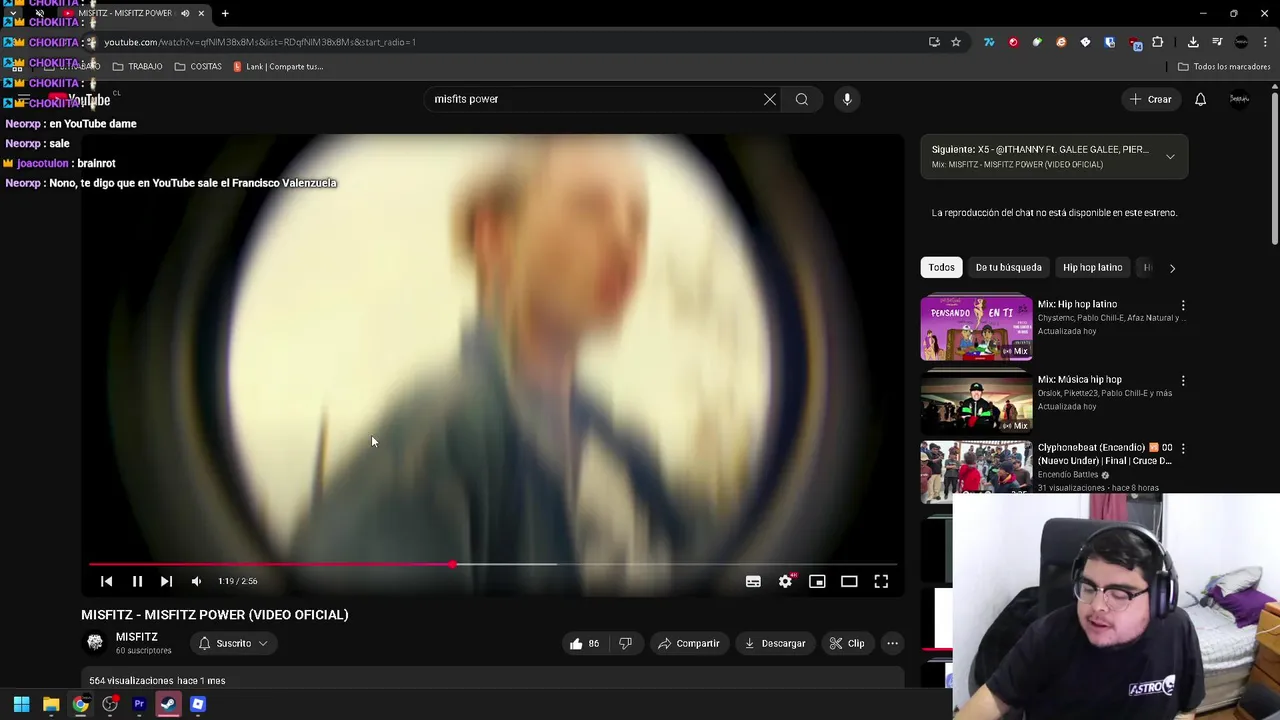This screenshot has width=1280, height=720.
Task: Open the 'Mix: Música hip hop' thumbnail
Action: pyautogui.click(x=976, y=401)
